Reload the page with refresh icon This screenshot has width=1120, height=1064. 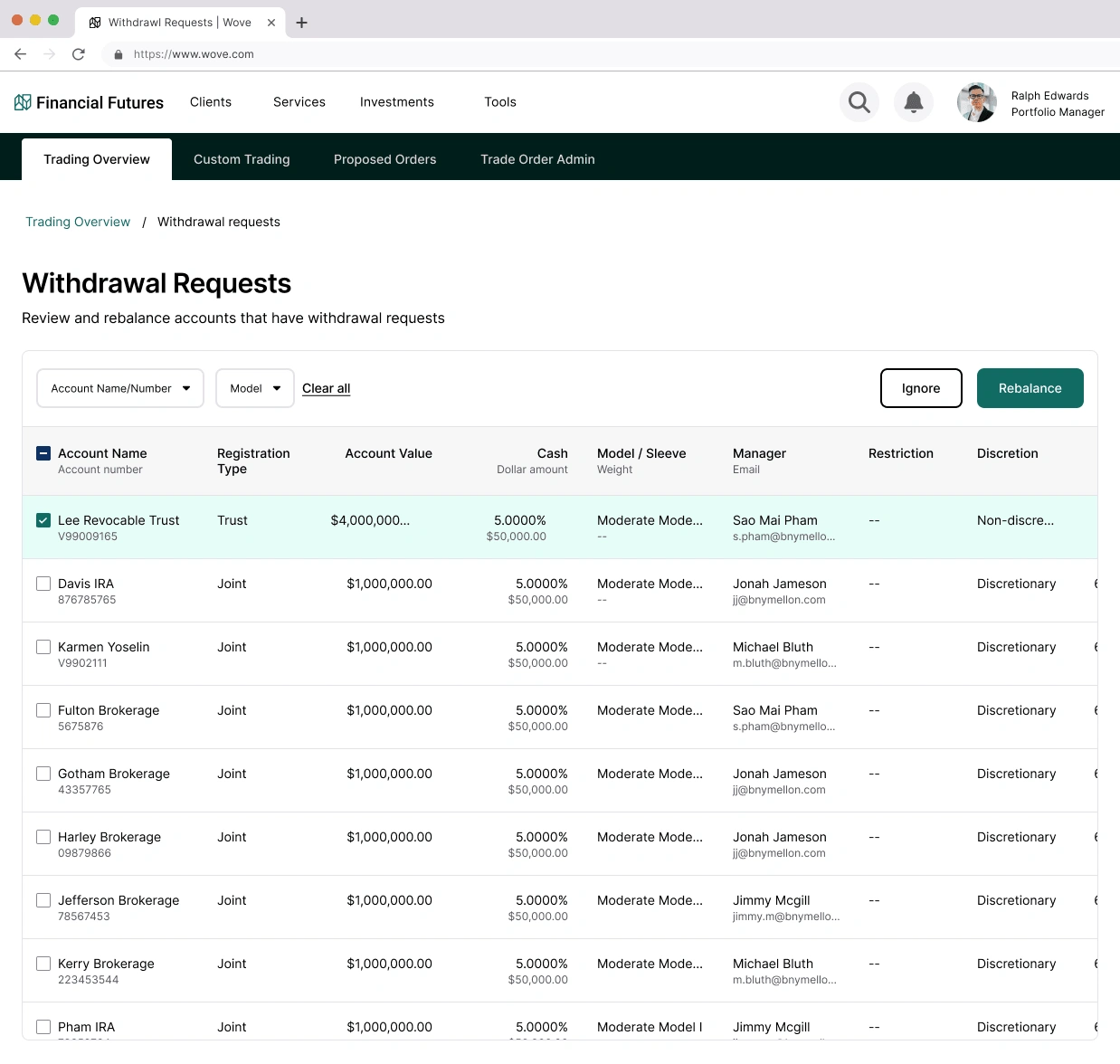point(79,54)
